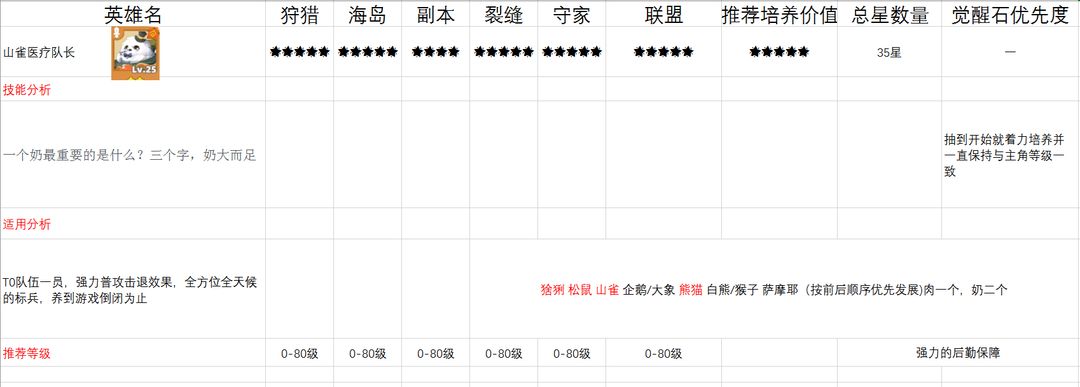Click the 35星 total stars cell

pyautogui.click(x=889, y=53)
